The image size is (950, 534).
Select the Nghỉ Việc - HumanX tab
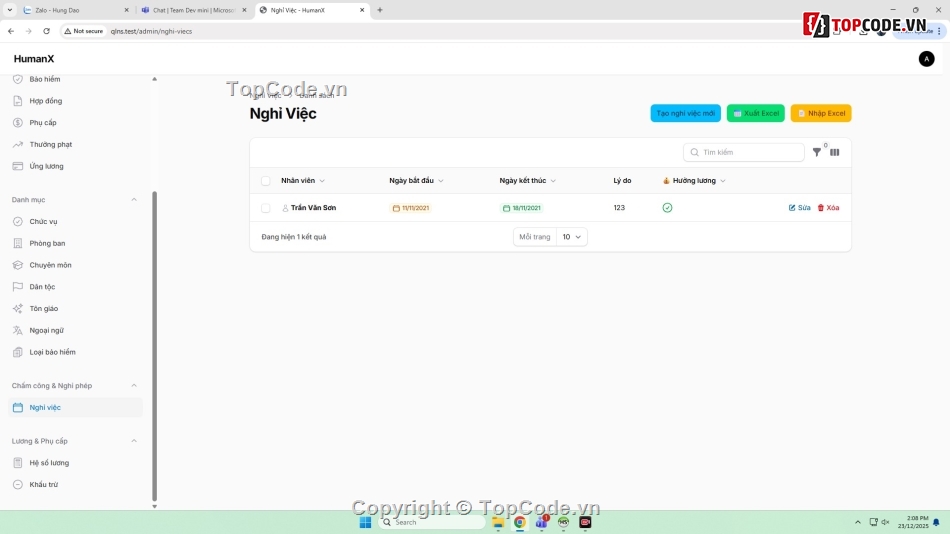tap(311, 10)
